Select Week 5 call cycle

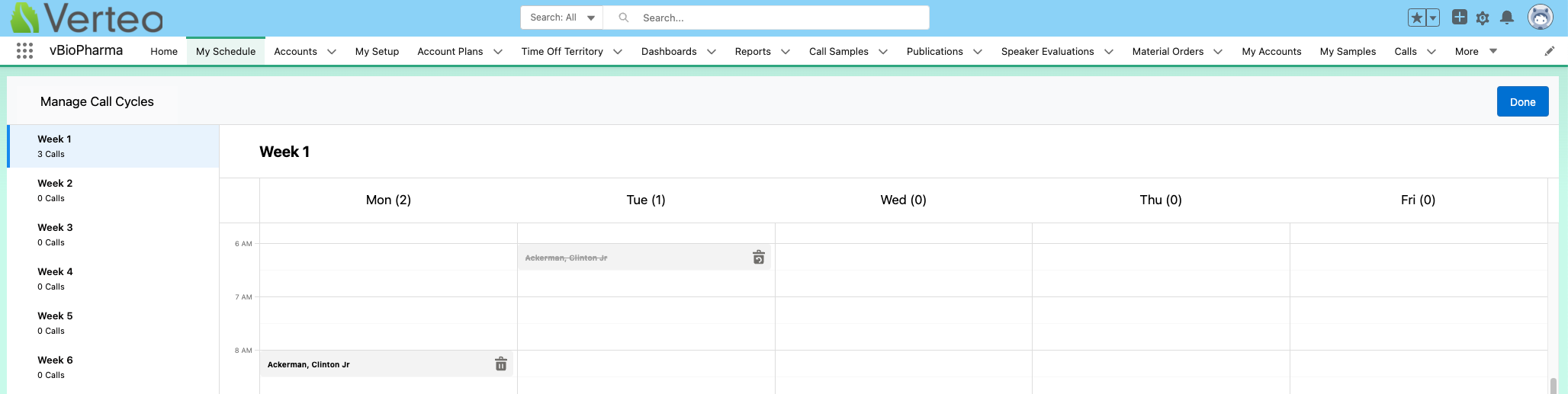(55, 322)
